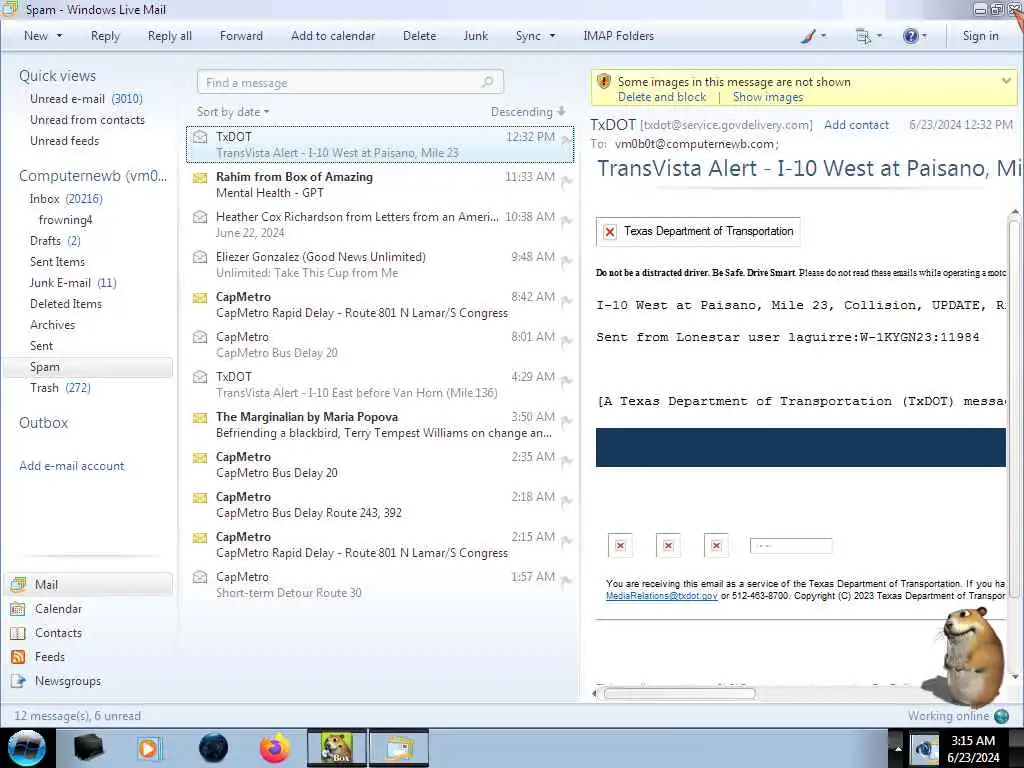Open the MediaRelations@txdot.gov email link
The image size is (1024, 768).
pyautogui.click(x=662, y=596)
